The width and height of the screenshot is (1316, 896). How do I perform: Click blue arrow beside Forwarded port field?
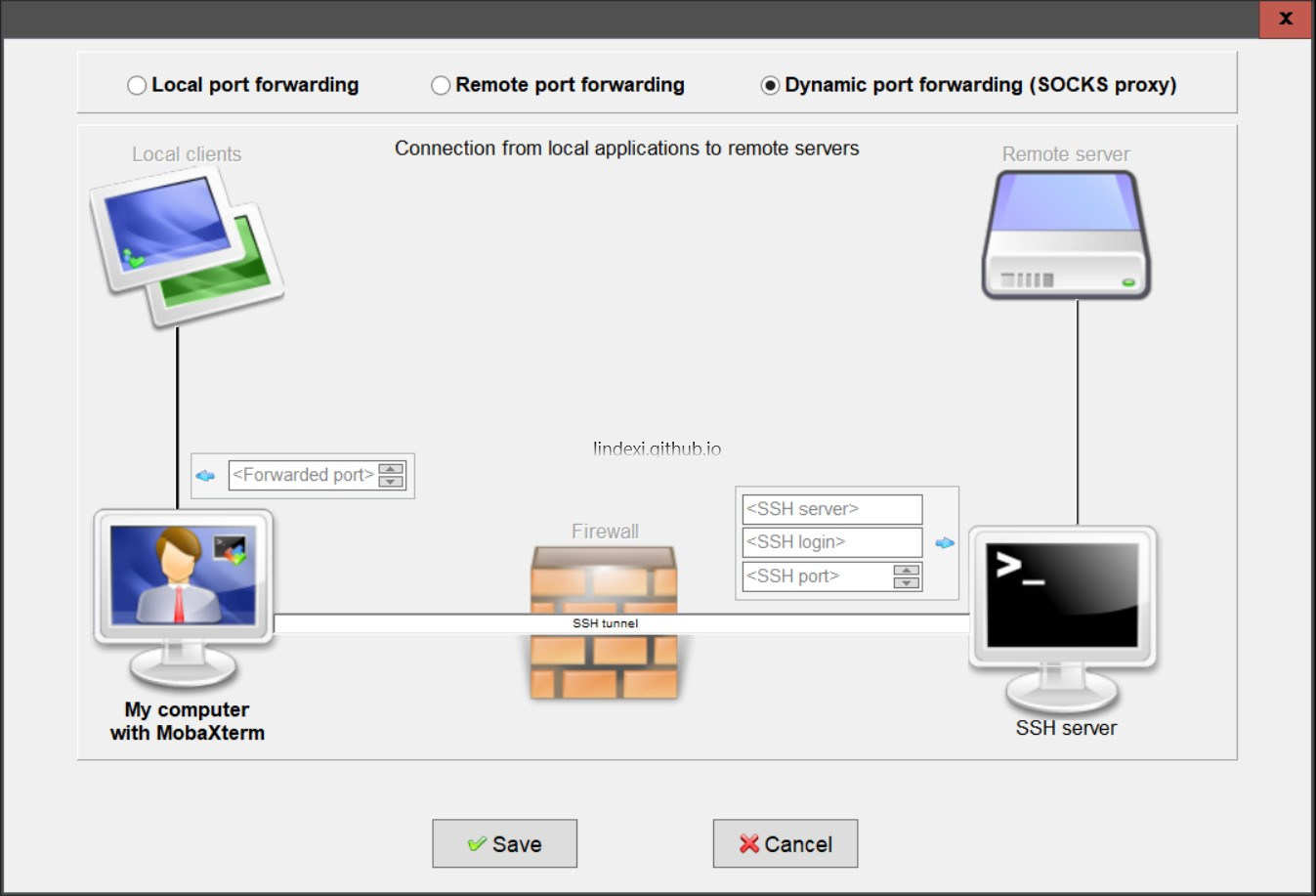pyautogui.click(x=205, y=476)
